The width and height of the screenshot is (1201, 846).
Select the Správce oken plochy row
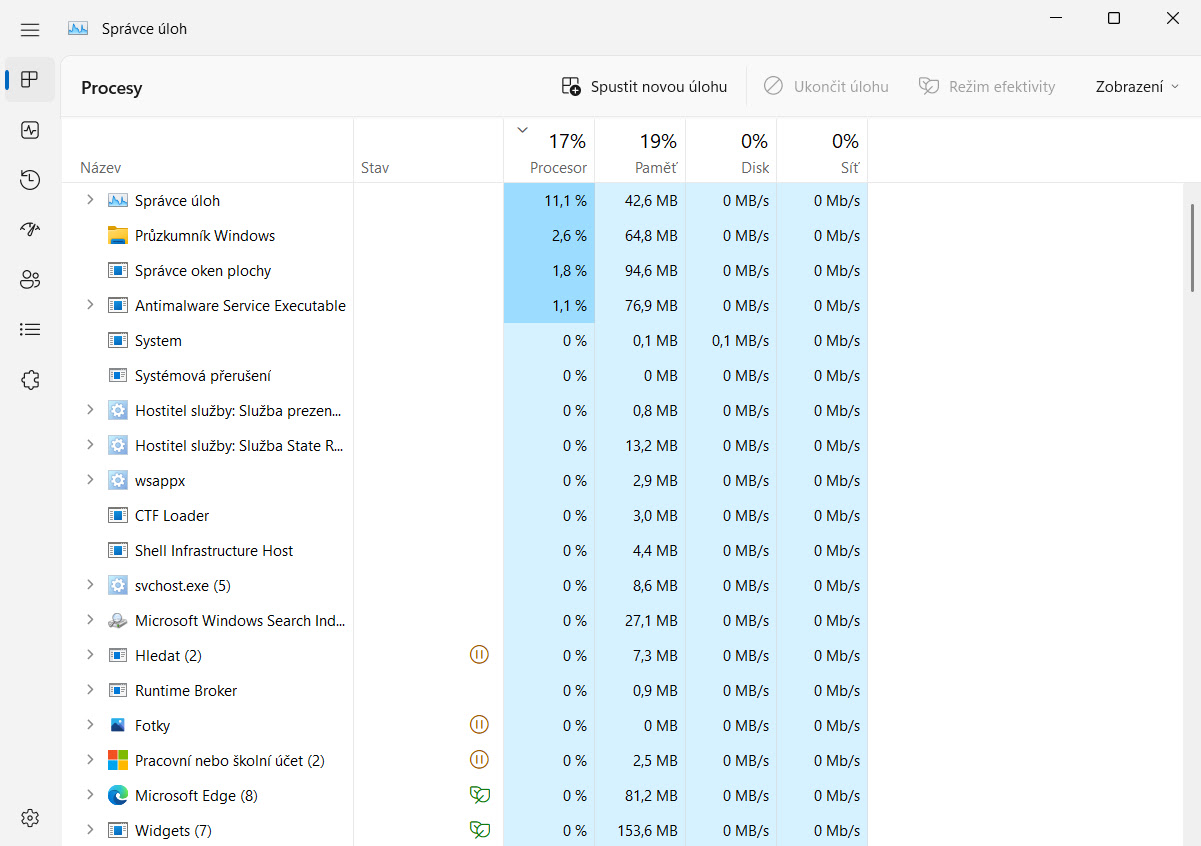(x=464, y=271)
